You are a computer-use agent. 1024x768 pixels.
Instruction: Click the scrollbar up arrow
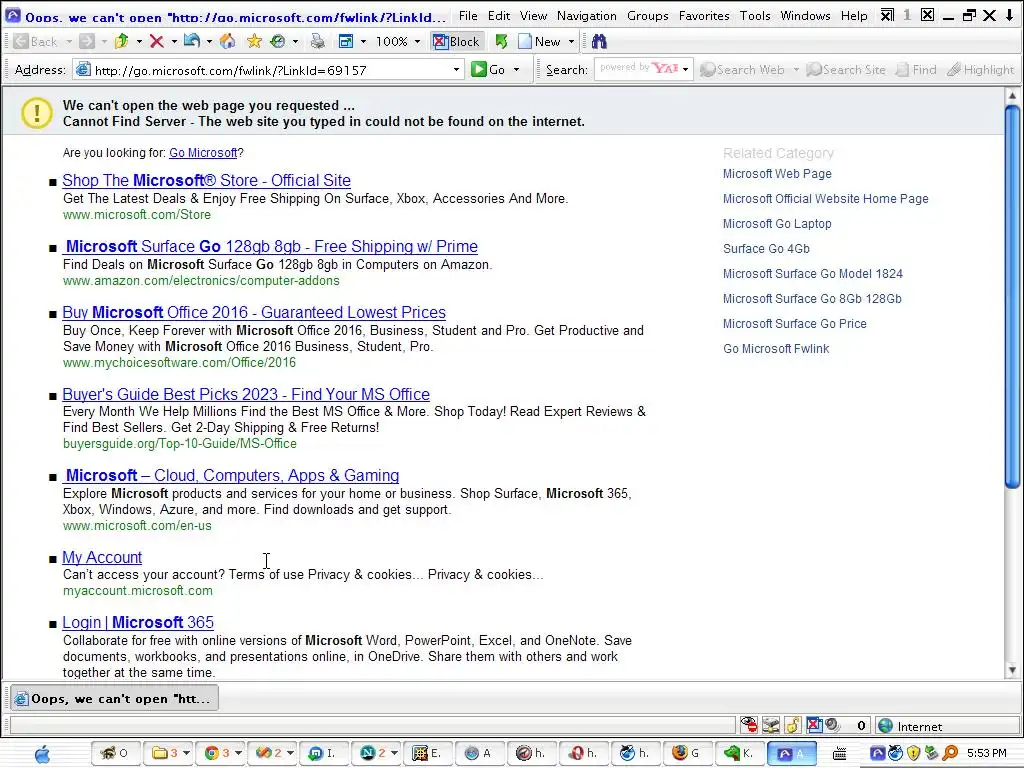[x=1012, y=96]
